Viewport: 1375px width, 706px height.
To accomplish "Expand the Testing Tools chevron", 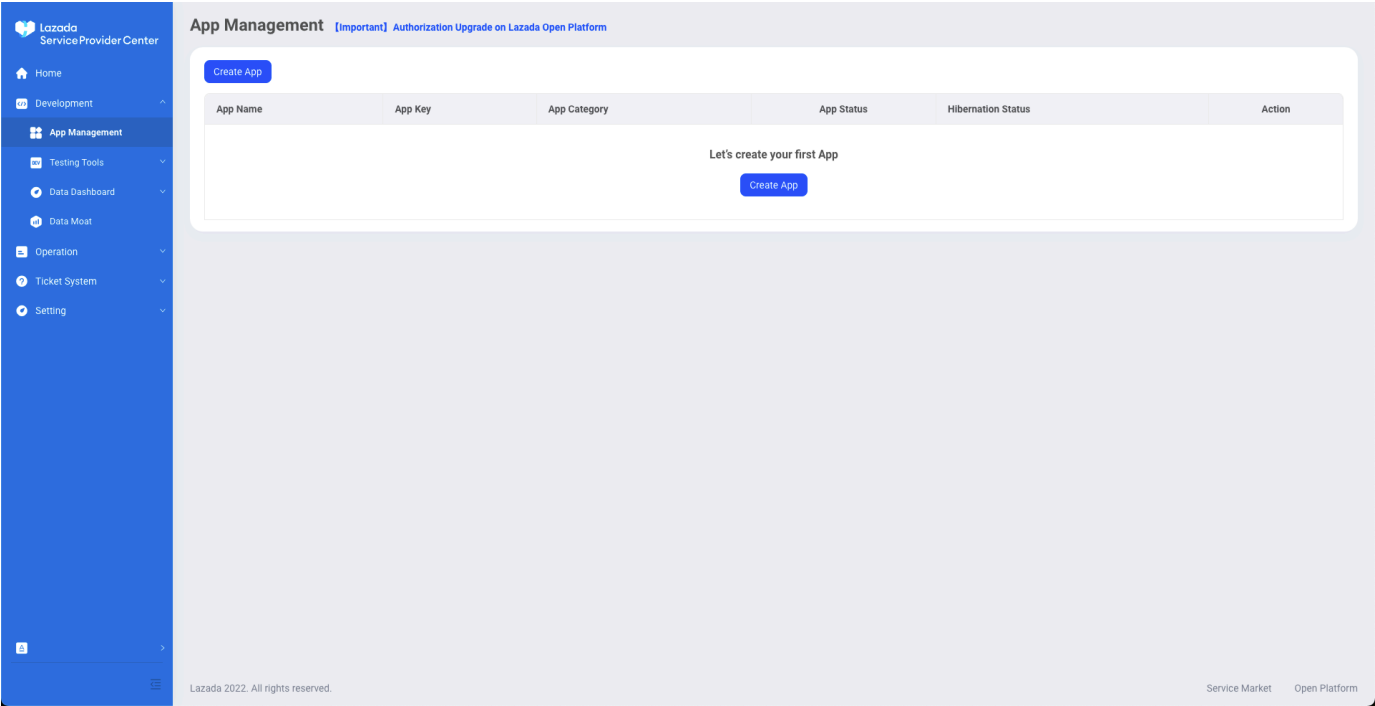I will point(162,162).
